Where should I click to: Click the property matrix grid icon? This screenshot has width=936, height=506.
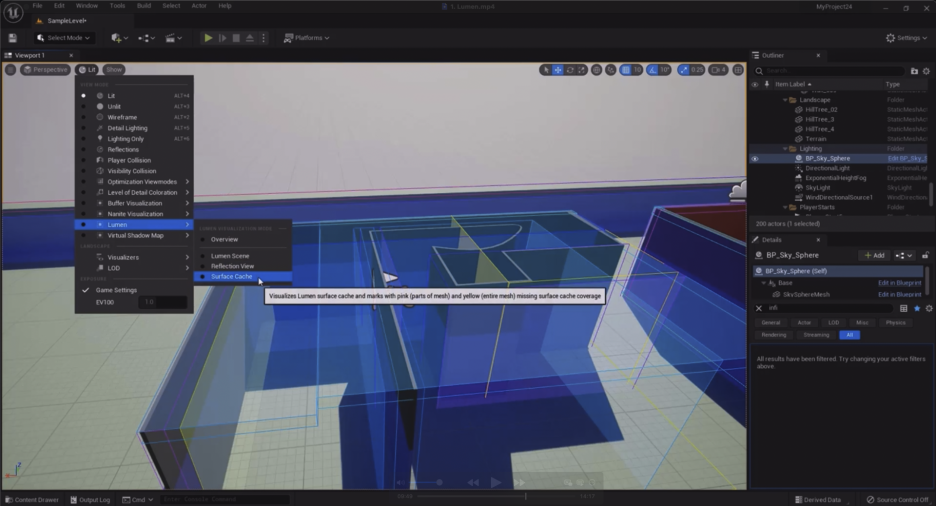[904, 308]
